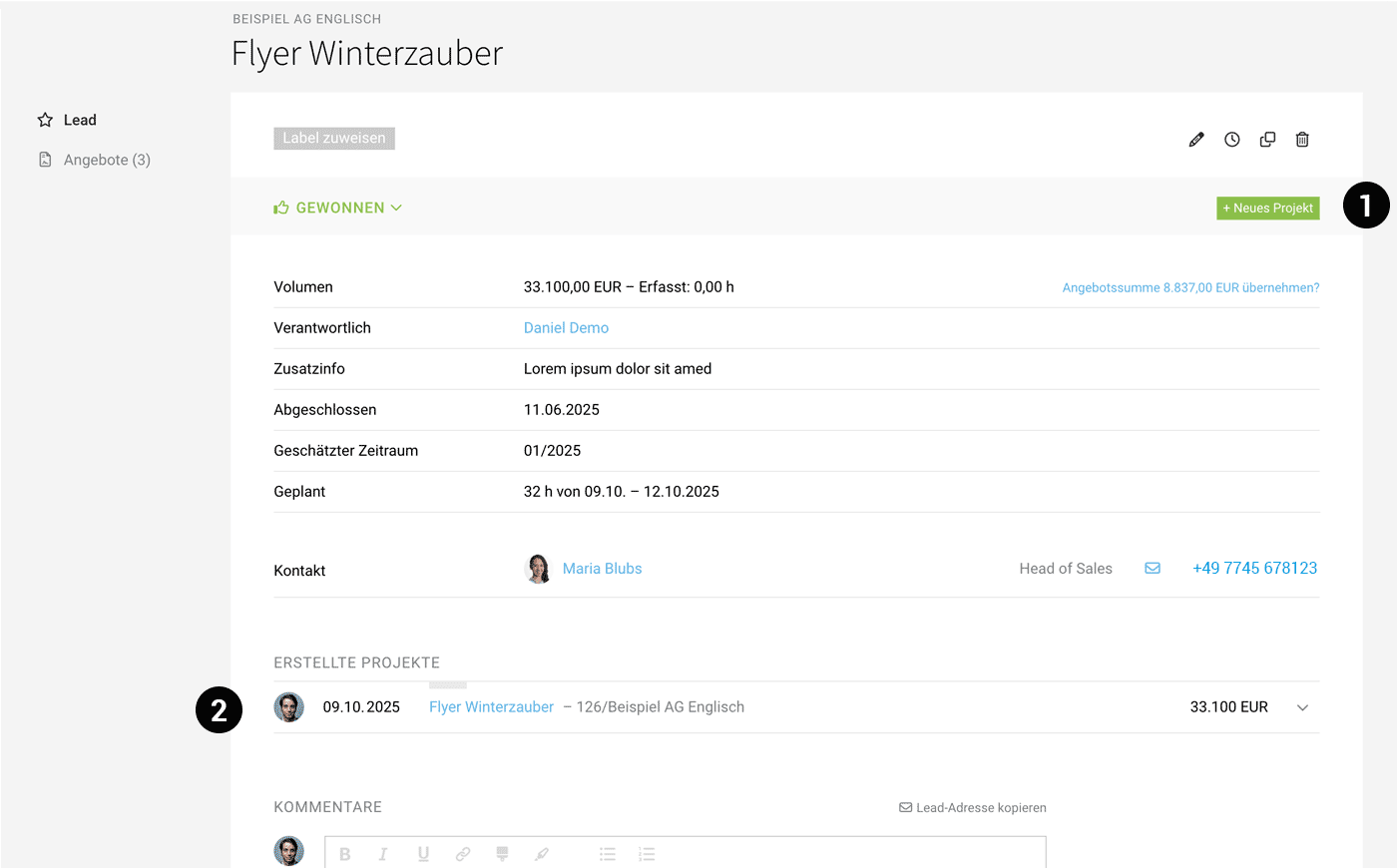Apply bulleted list formatting in the comment toolbar
This screenshot has width=1397, height=868.
tap(607, 854)
